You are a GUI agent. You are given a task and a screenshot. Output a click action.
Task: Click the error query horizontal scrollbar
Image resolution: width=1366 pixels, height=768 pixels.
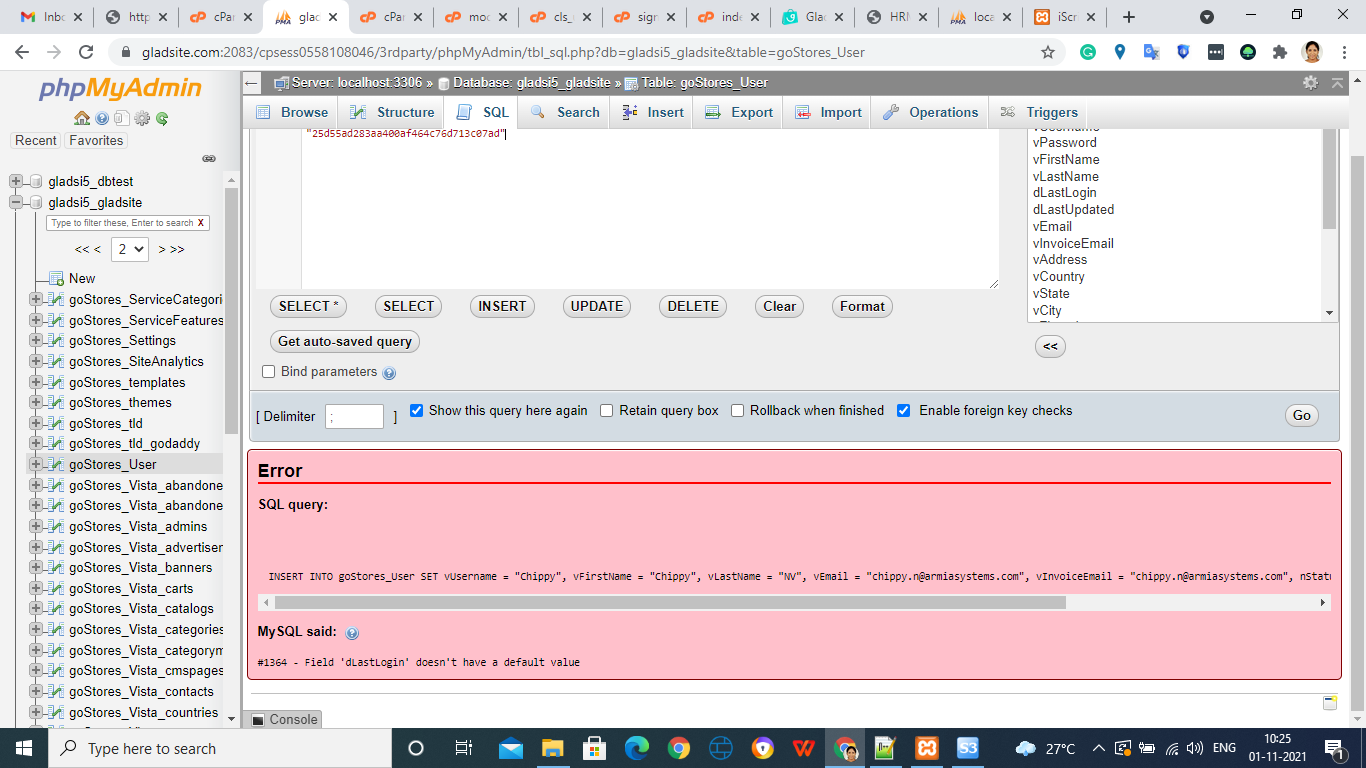(670, 603)
